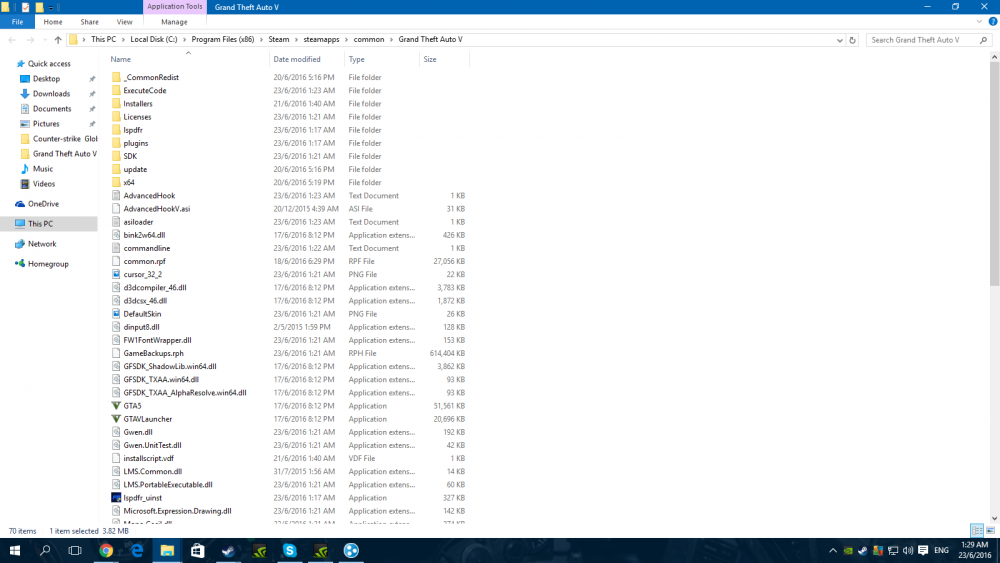Open Downloads in Quick access
This screenshot has width=1000, height=563.
click(52, 94)
